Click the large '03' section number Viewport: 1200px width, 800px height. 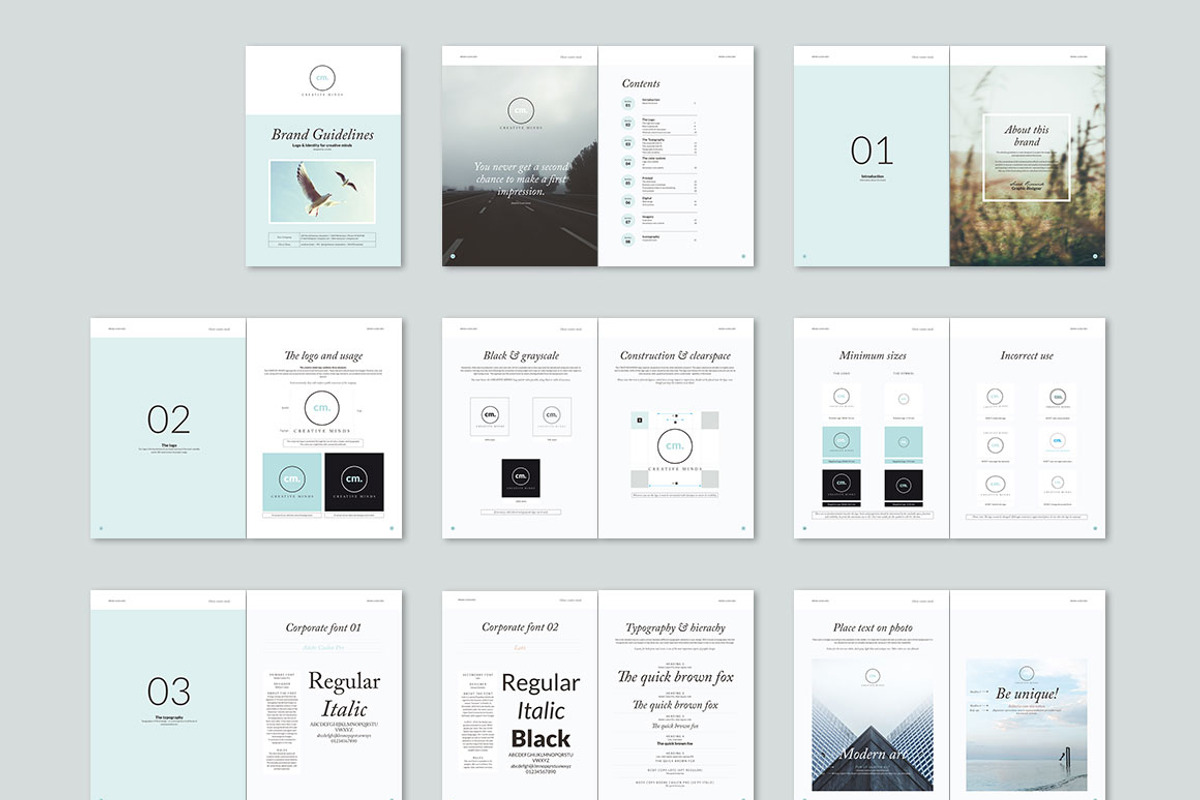(168, 691)
